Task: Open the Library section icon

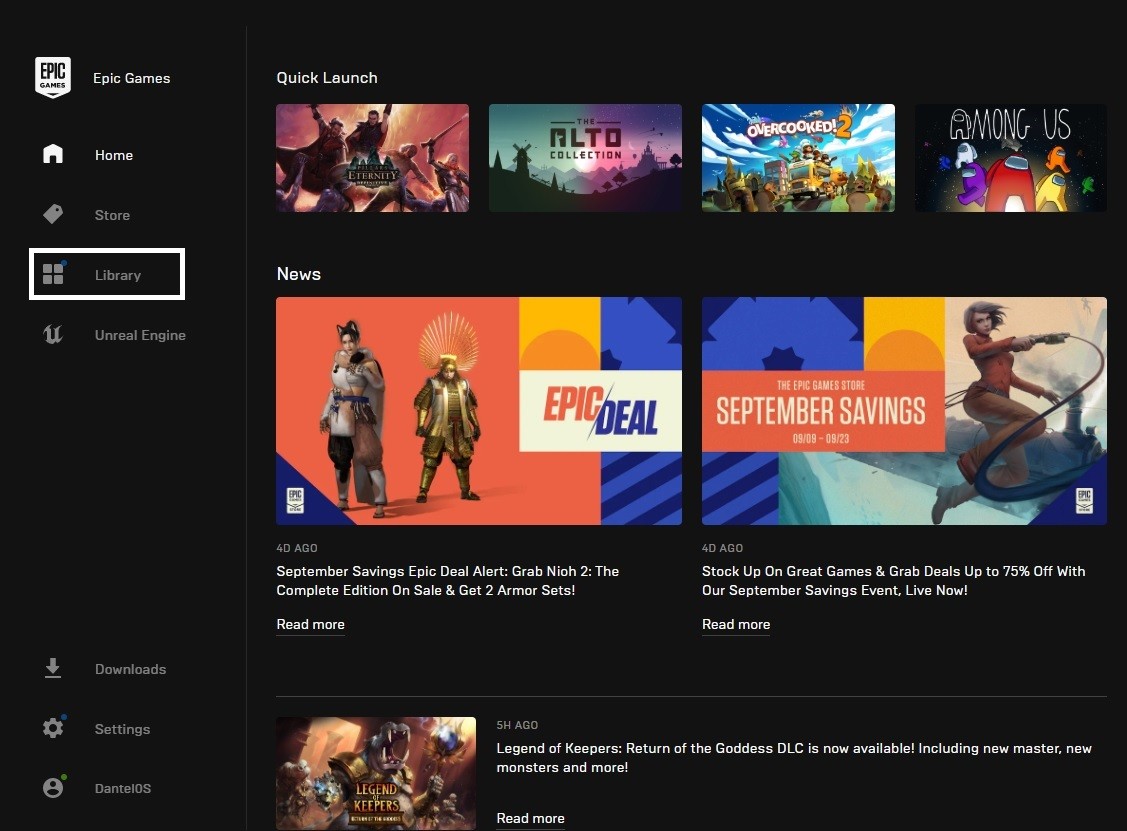Action: 53,273
